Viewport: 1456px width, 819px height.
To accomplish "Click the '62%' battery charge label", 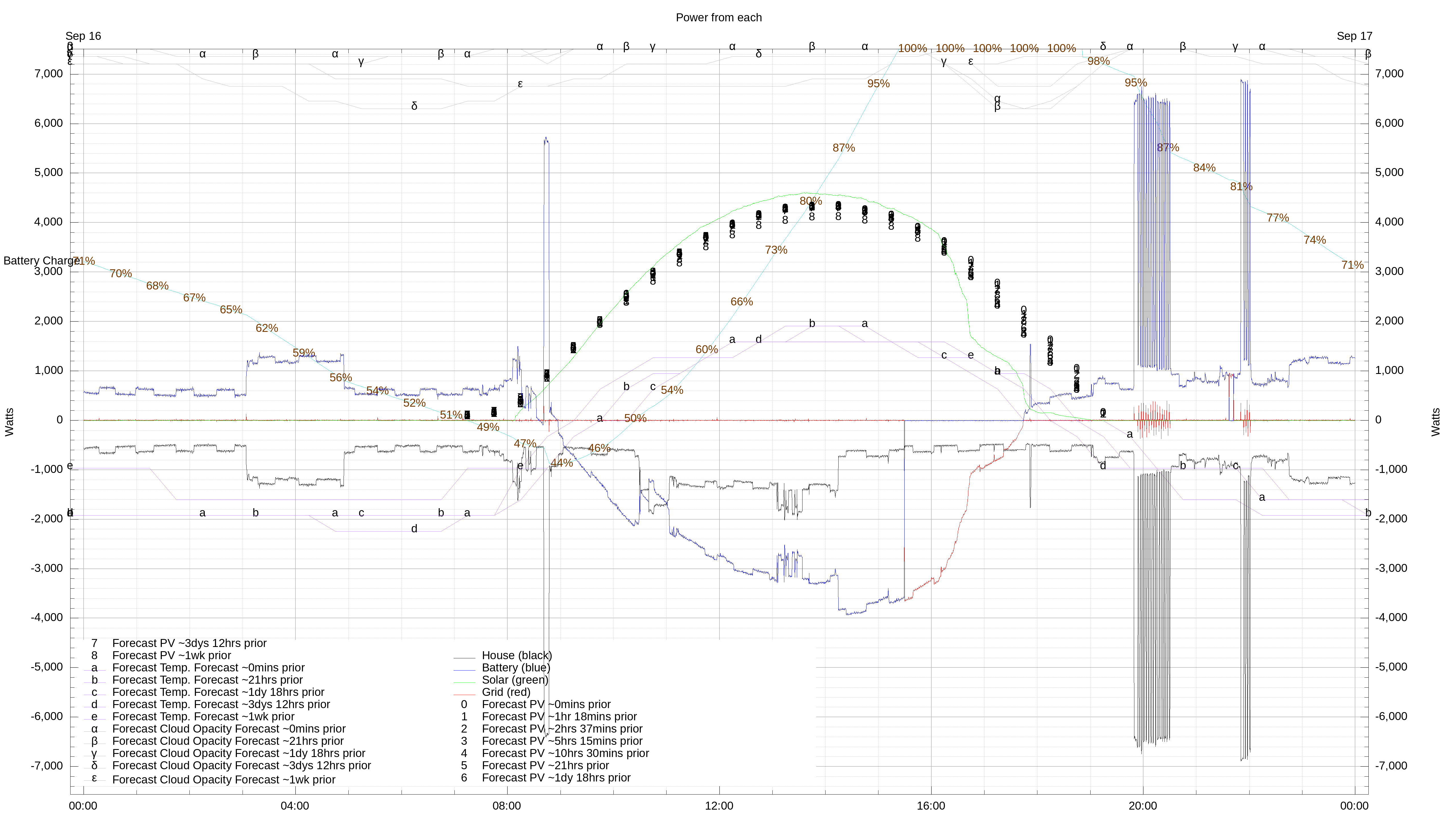I will pyautogui.click(x=267, y=328).
